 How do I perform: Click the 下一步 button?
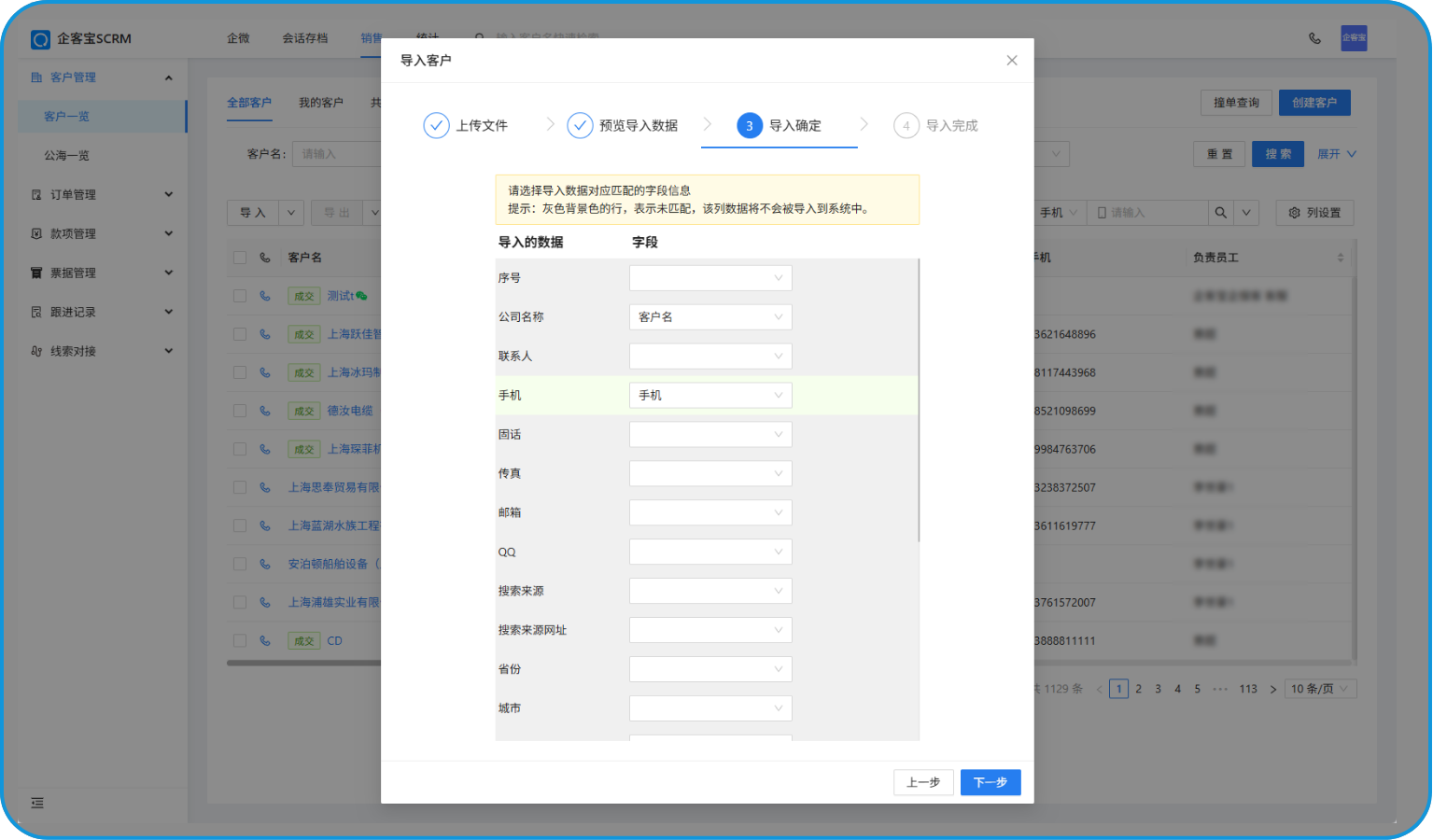click(990, 782)
